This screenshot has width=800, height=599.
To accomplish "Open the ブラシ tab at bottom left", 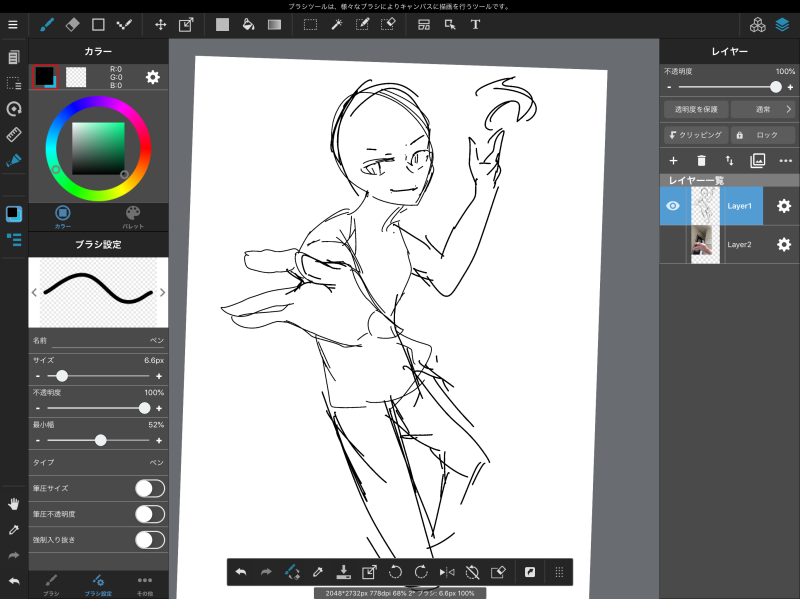I will pos(51,584).
